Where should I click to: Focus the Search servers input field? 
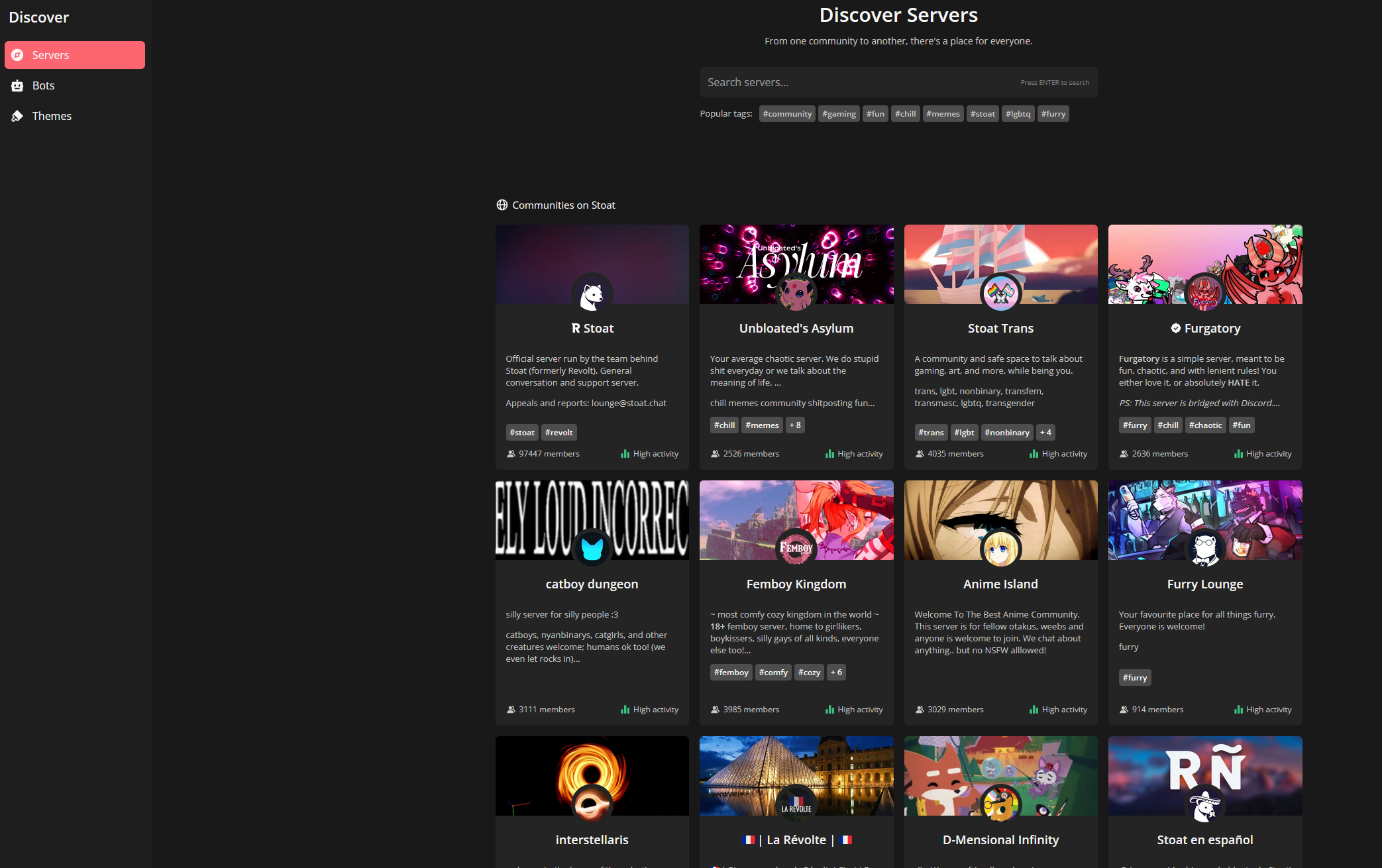tap(861, 82)
